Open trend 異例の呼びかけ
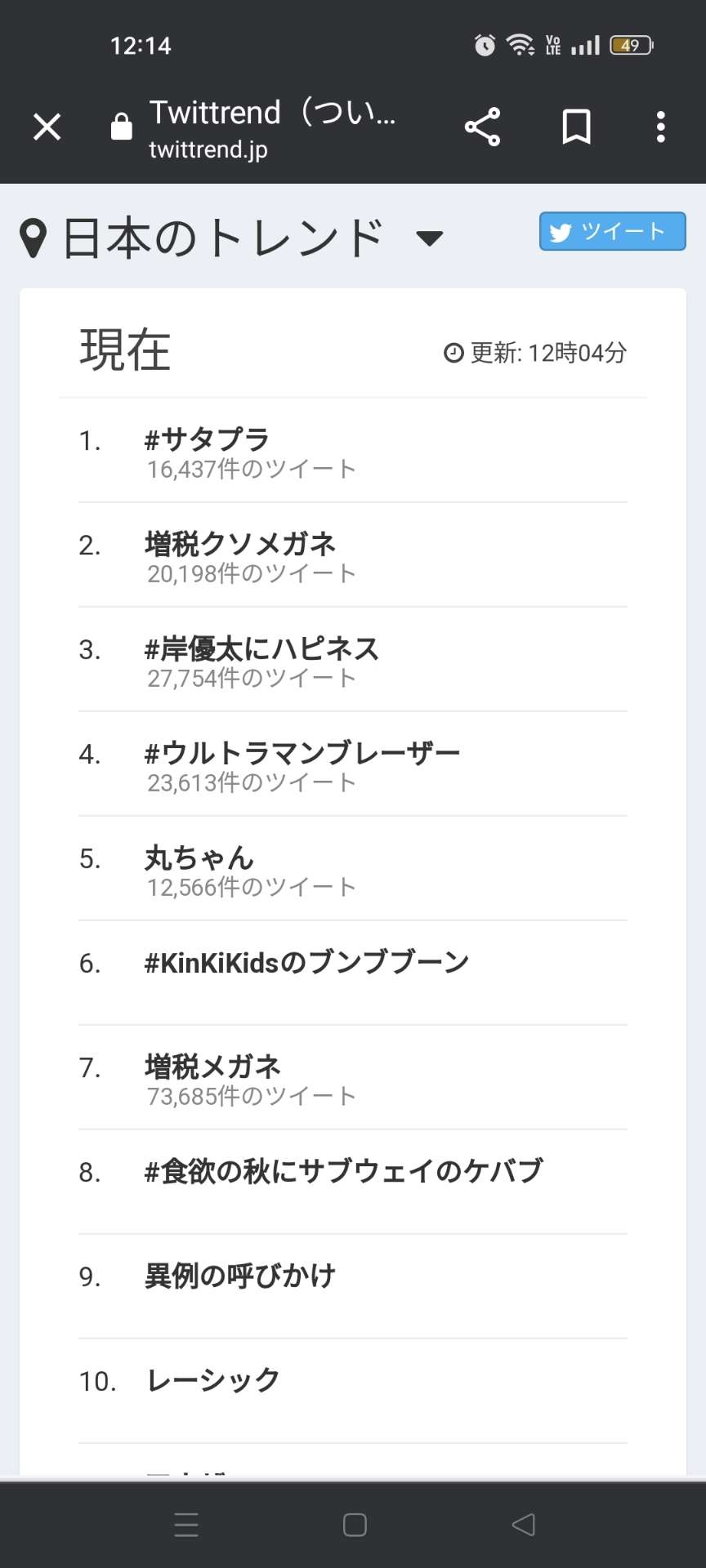 click(240, 1276)
